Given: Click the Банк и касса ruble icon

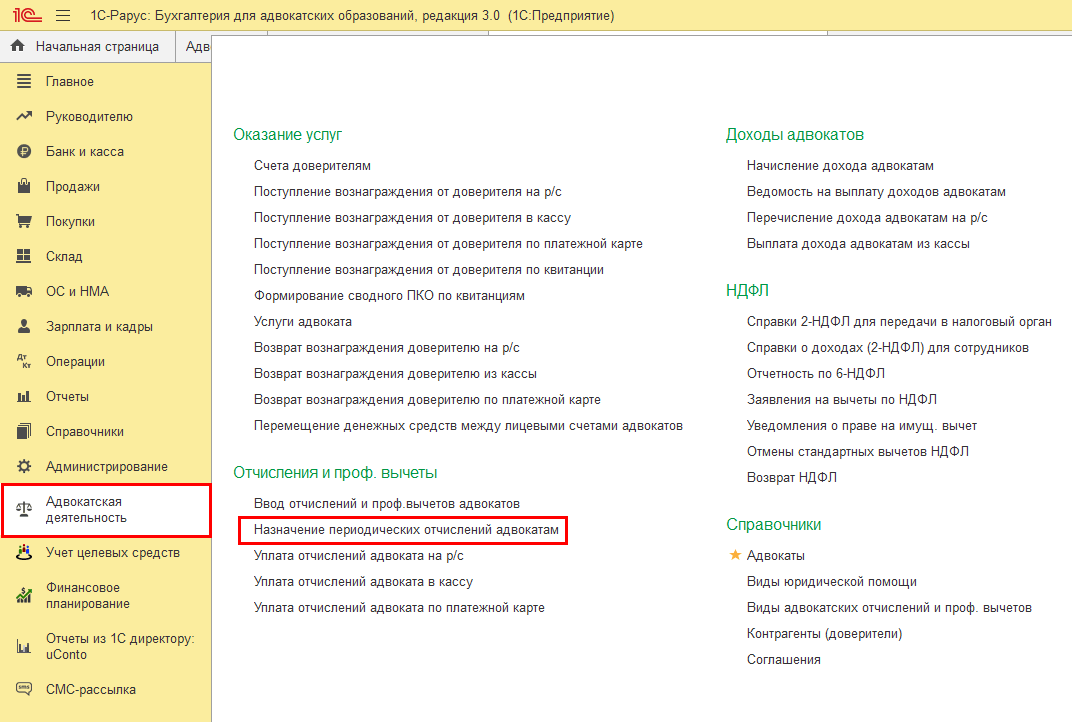Looking at the screenshot, I should 25,152.
